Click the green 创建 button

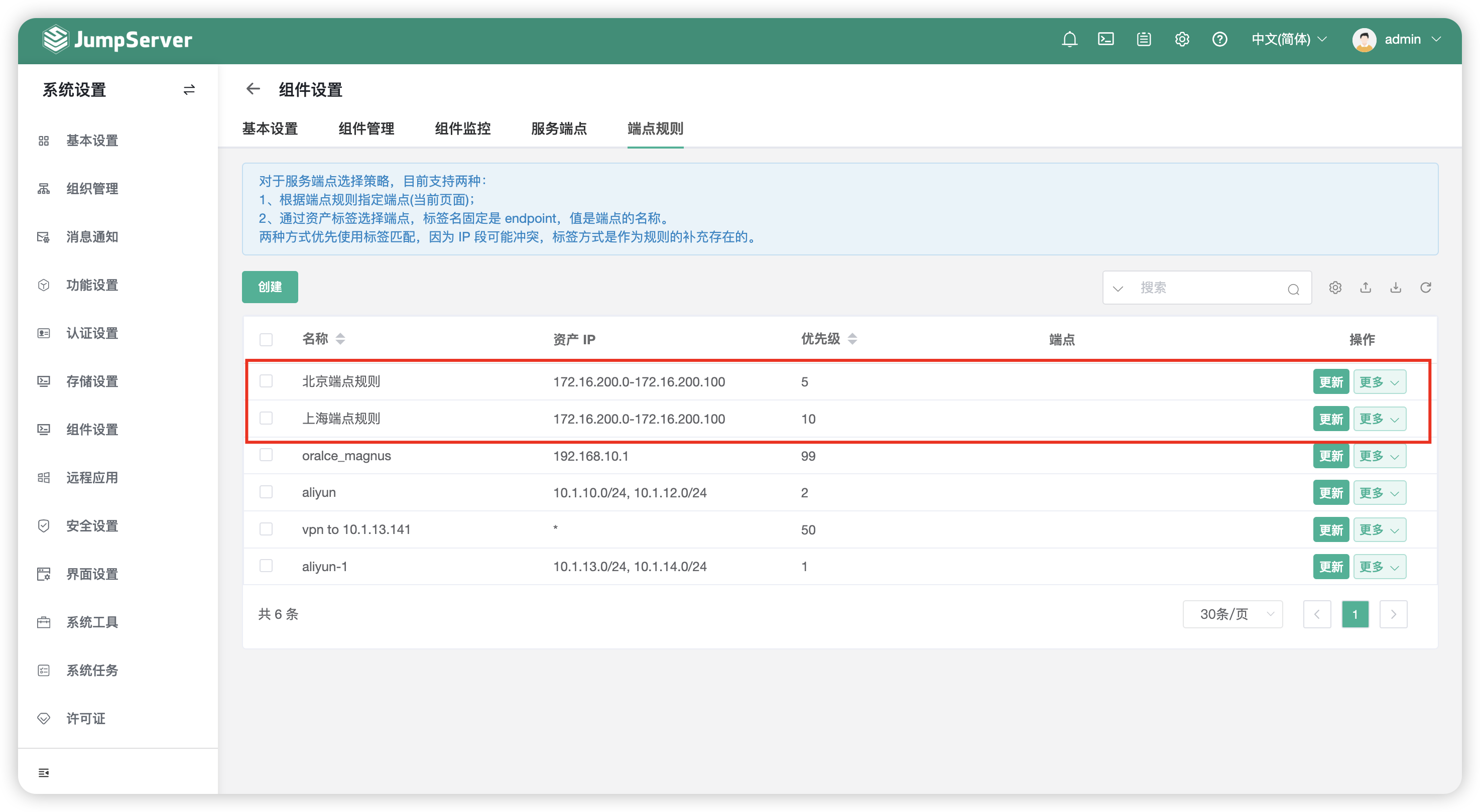(x=270, y=287)
